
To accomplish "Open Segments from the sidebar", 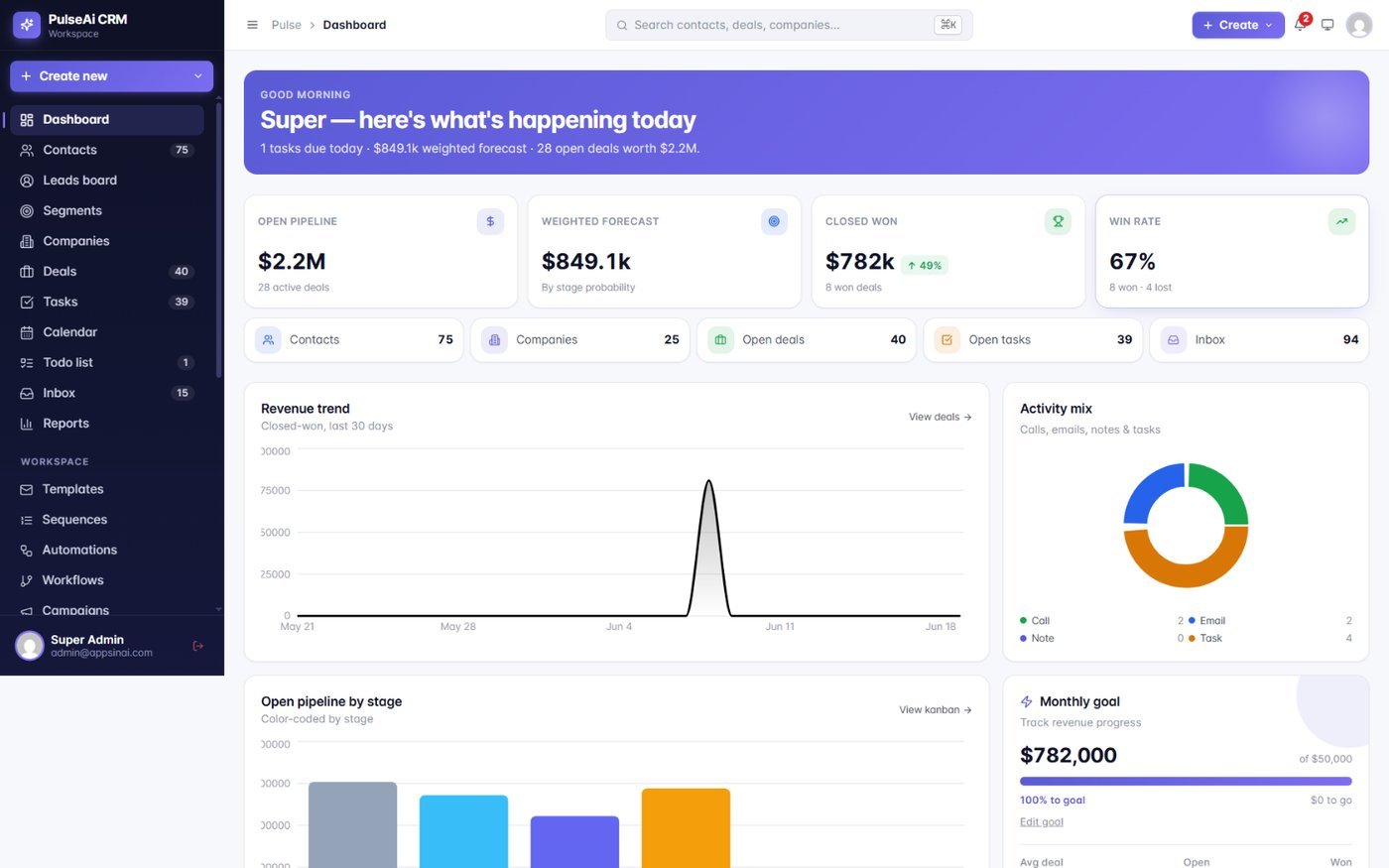I will (x=107, y=210).
